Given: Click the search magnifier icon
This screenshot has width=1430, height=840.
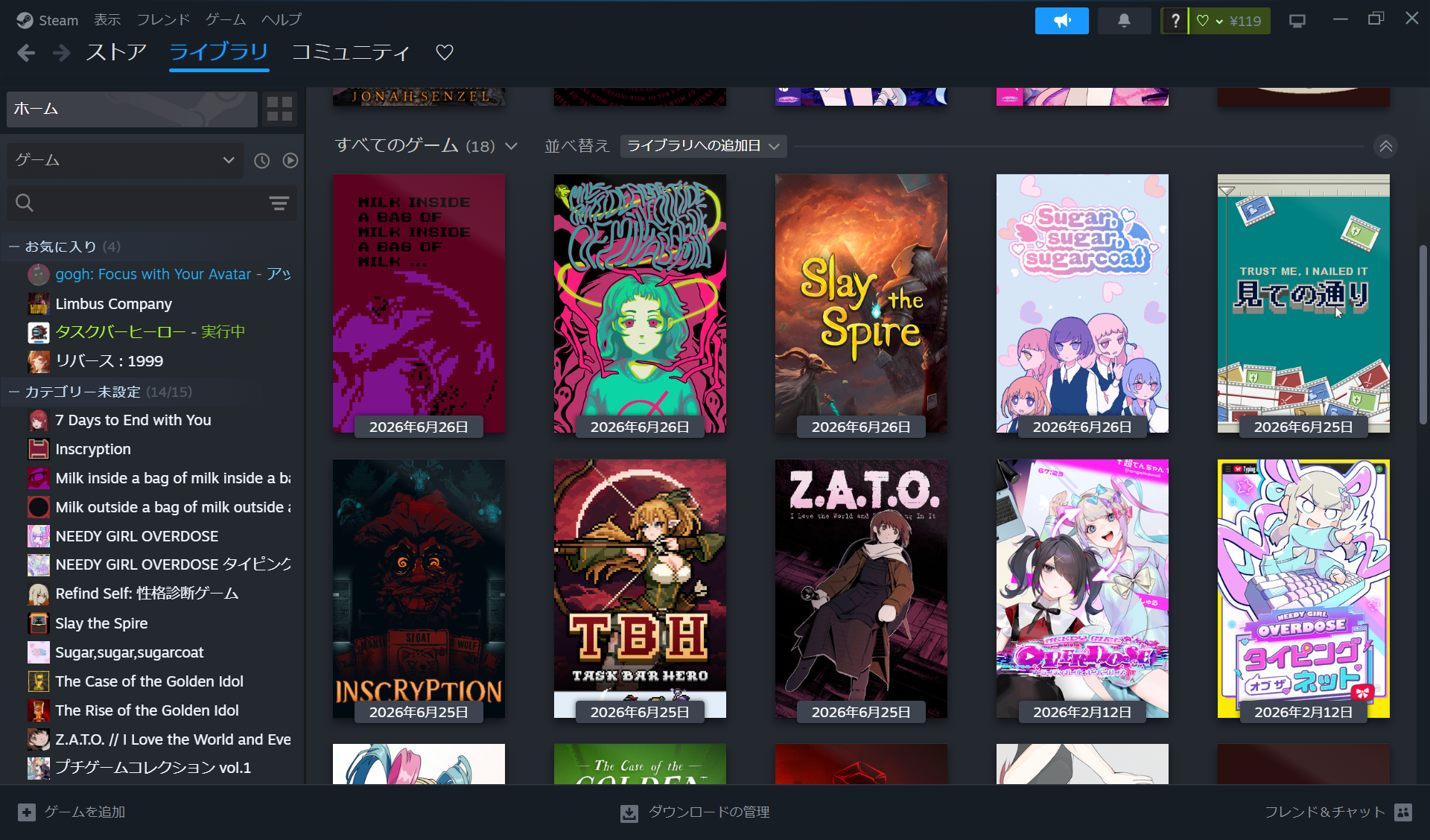Looking at the screenshot, I should (x=25, y=203).
